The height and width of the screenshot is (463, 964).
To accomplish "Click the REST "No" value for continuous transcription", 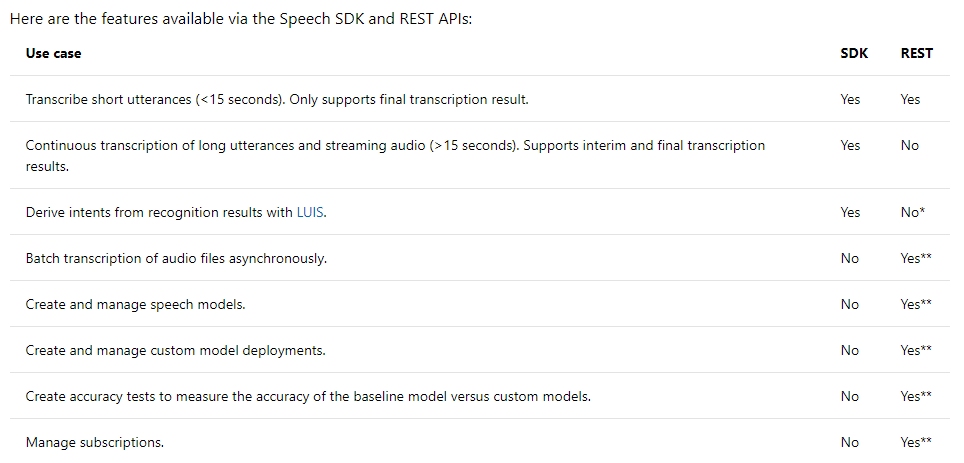I will coord(909,145).
